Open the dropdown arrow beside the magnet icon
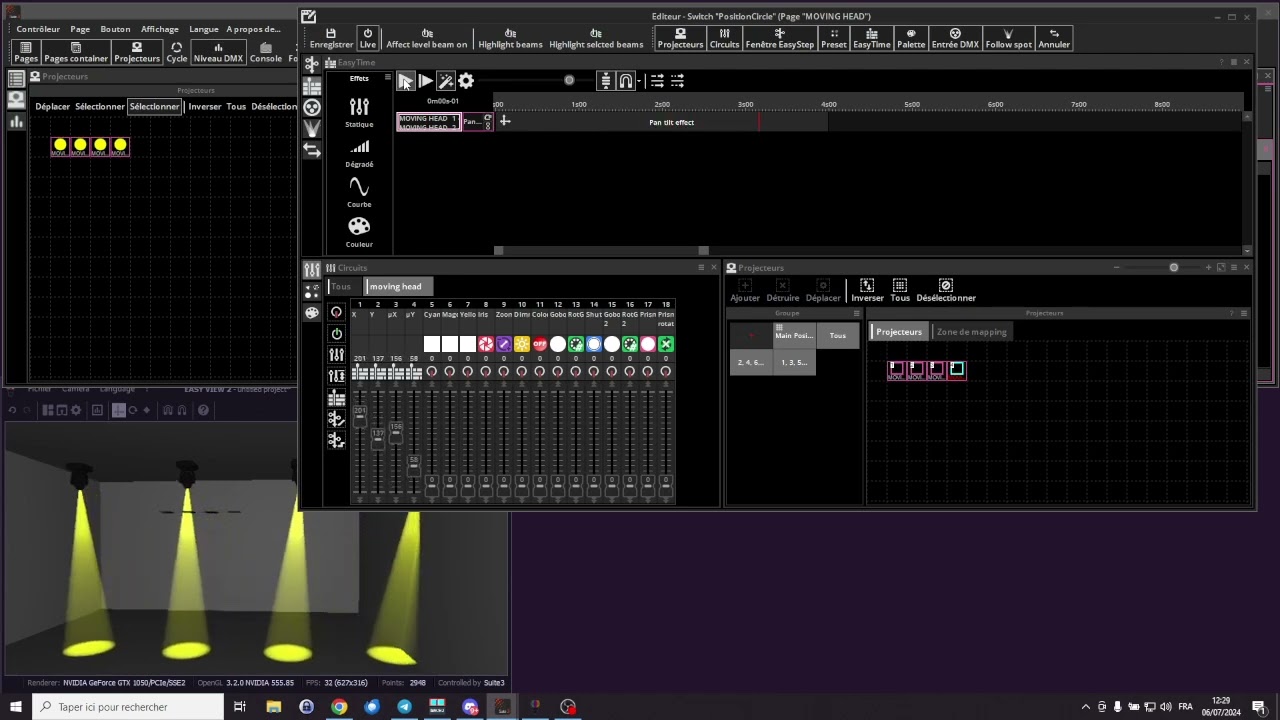 [x=638, y=81]
